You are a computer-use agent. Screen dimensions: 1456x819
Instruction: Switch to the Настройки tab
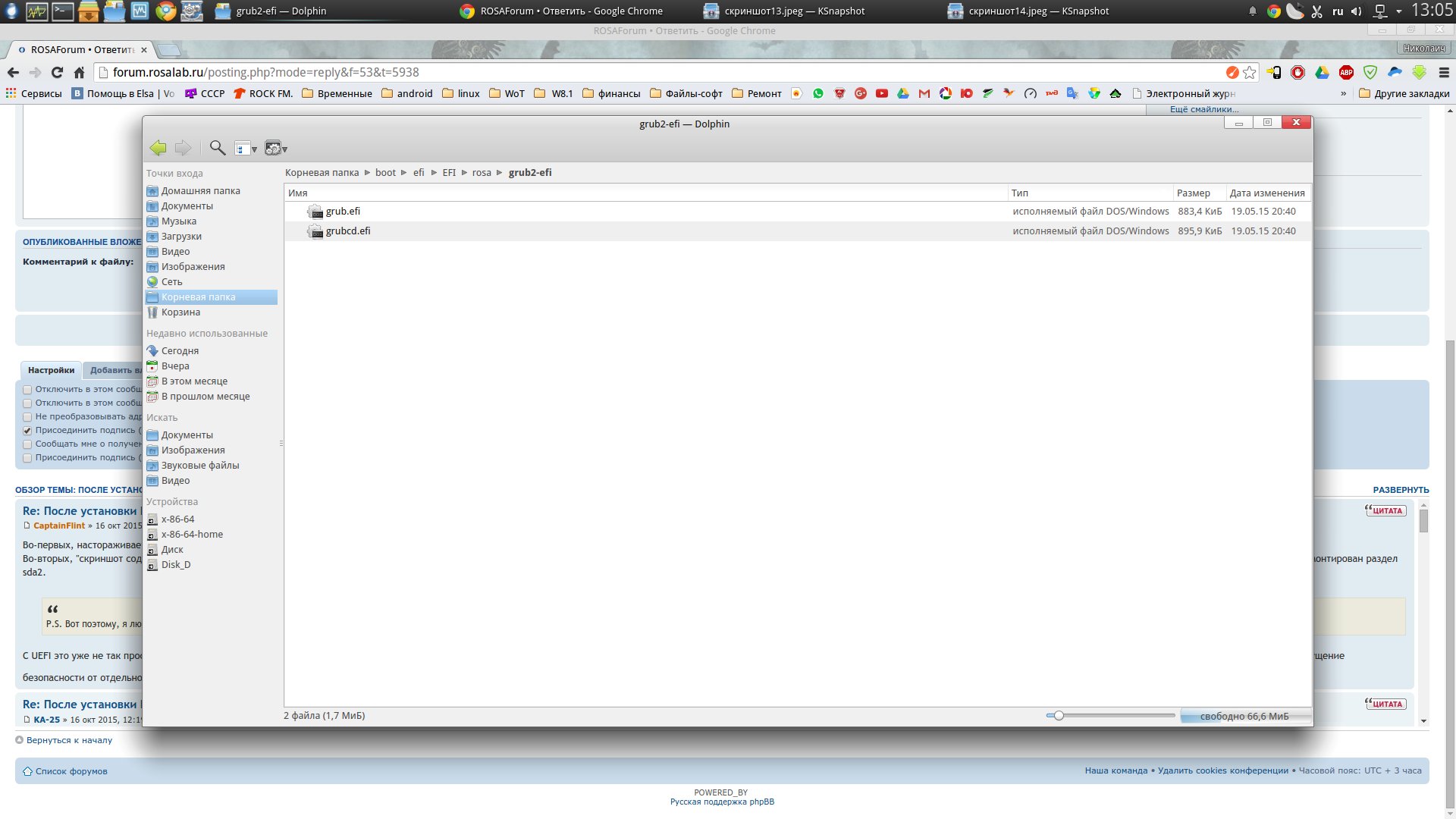pos(51,370)
